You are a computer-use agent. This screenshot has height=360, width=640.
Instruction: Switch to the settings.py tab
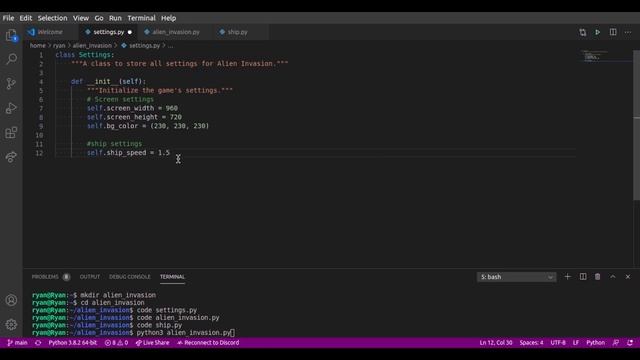coord(109,32)
